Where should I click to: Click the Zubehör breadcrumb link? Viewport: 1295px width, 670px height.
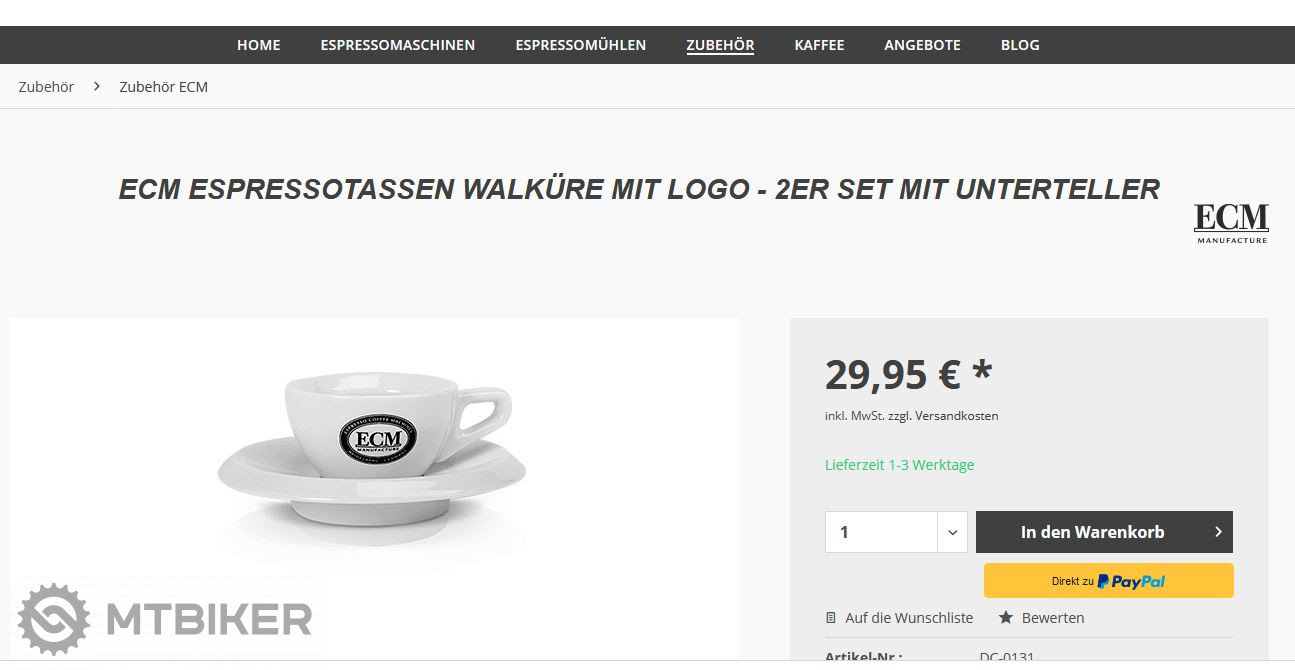46,87
